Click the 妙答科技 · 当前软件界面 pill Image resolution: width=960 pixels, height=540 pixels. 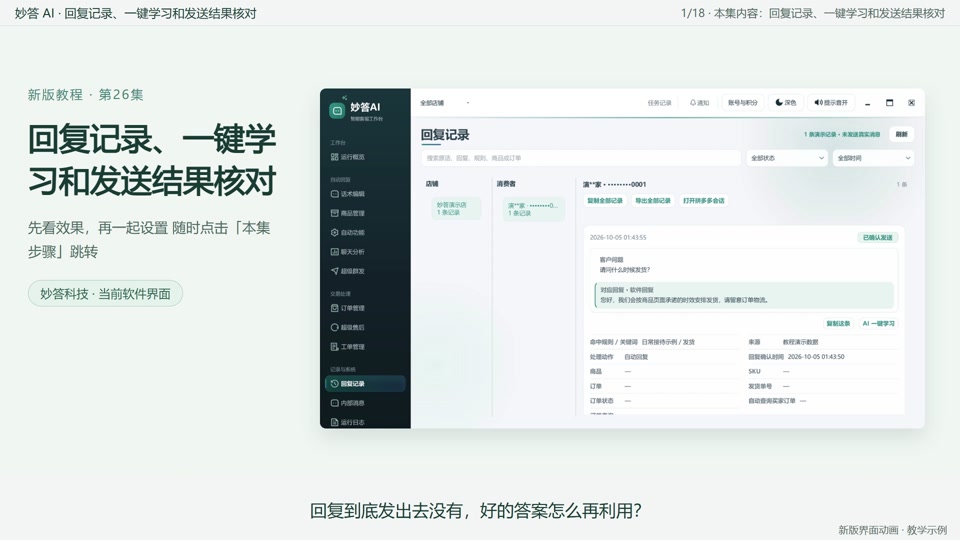[105, 294]
